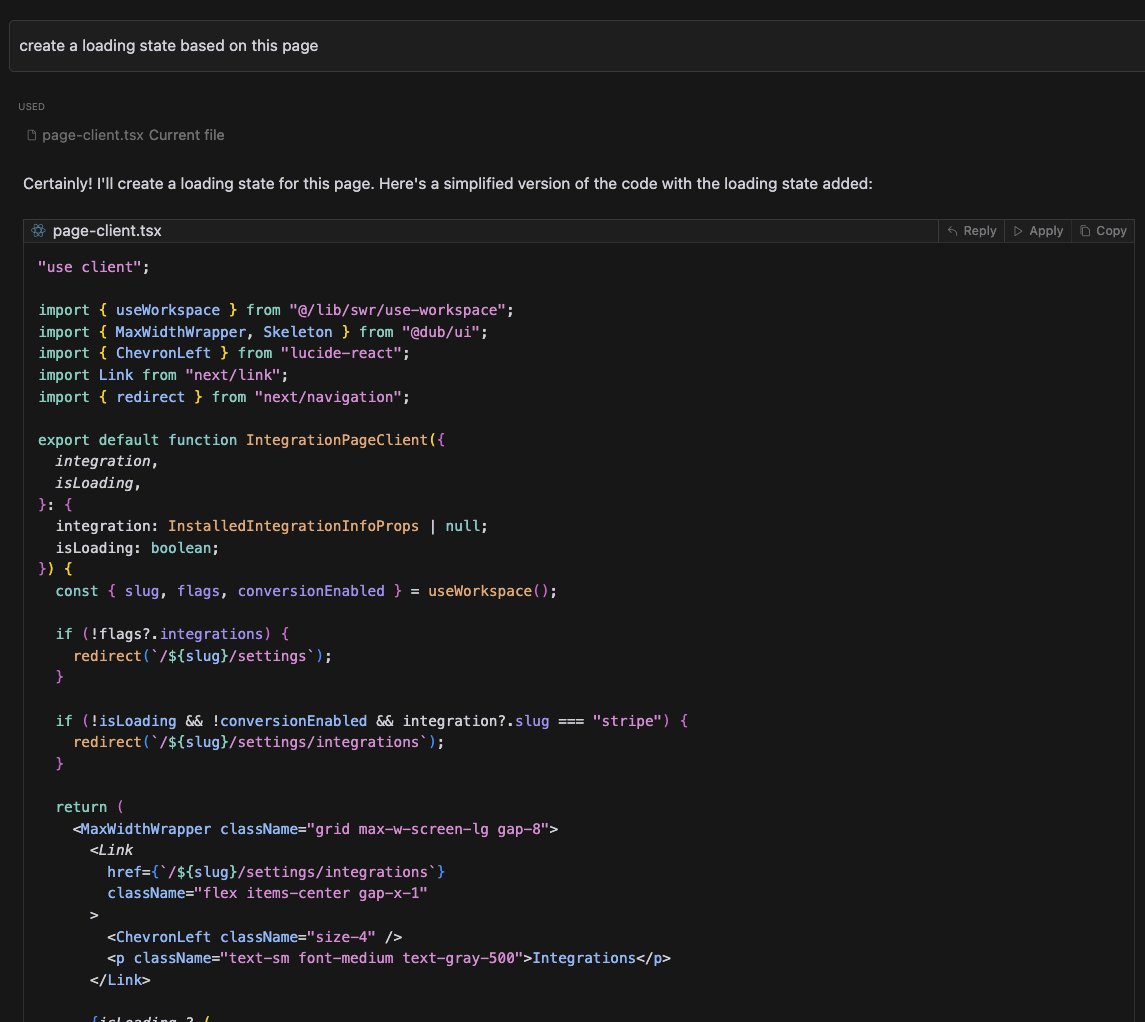This screenshot has width=1145, height=1022.
Task: Click the isLoading: boolean line
Action: pyautogui.click(x=137, y=548)
